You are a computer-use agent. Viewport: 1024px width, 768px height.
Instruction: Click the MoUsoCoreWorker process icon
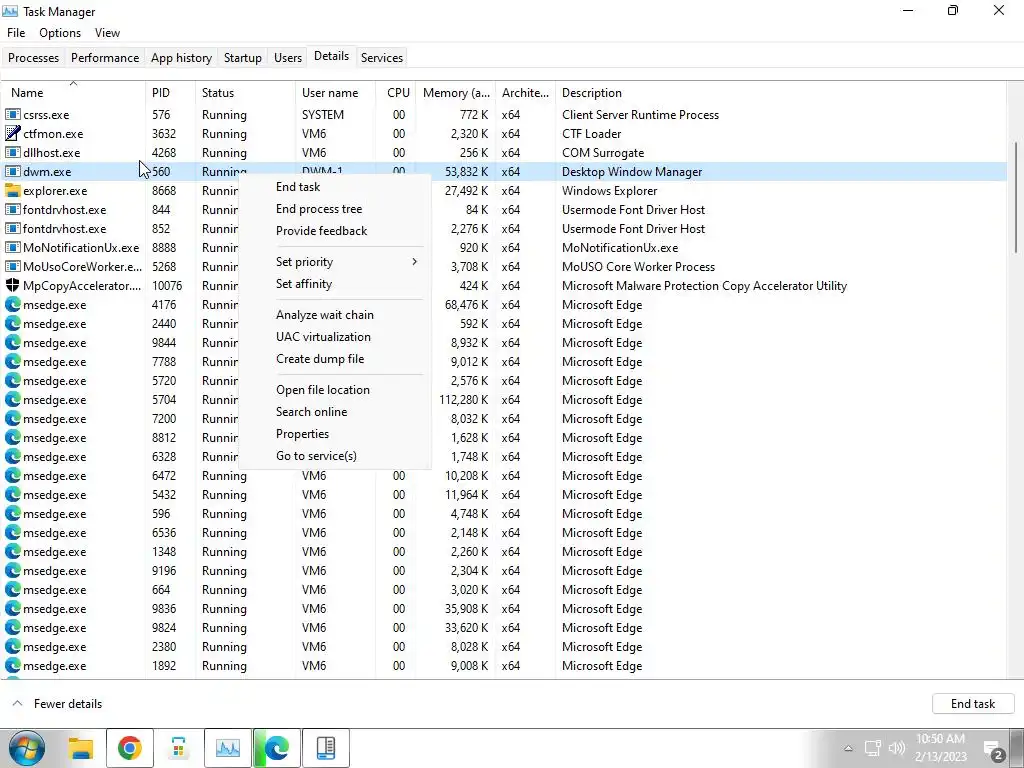[x=12, y=266]
